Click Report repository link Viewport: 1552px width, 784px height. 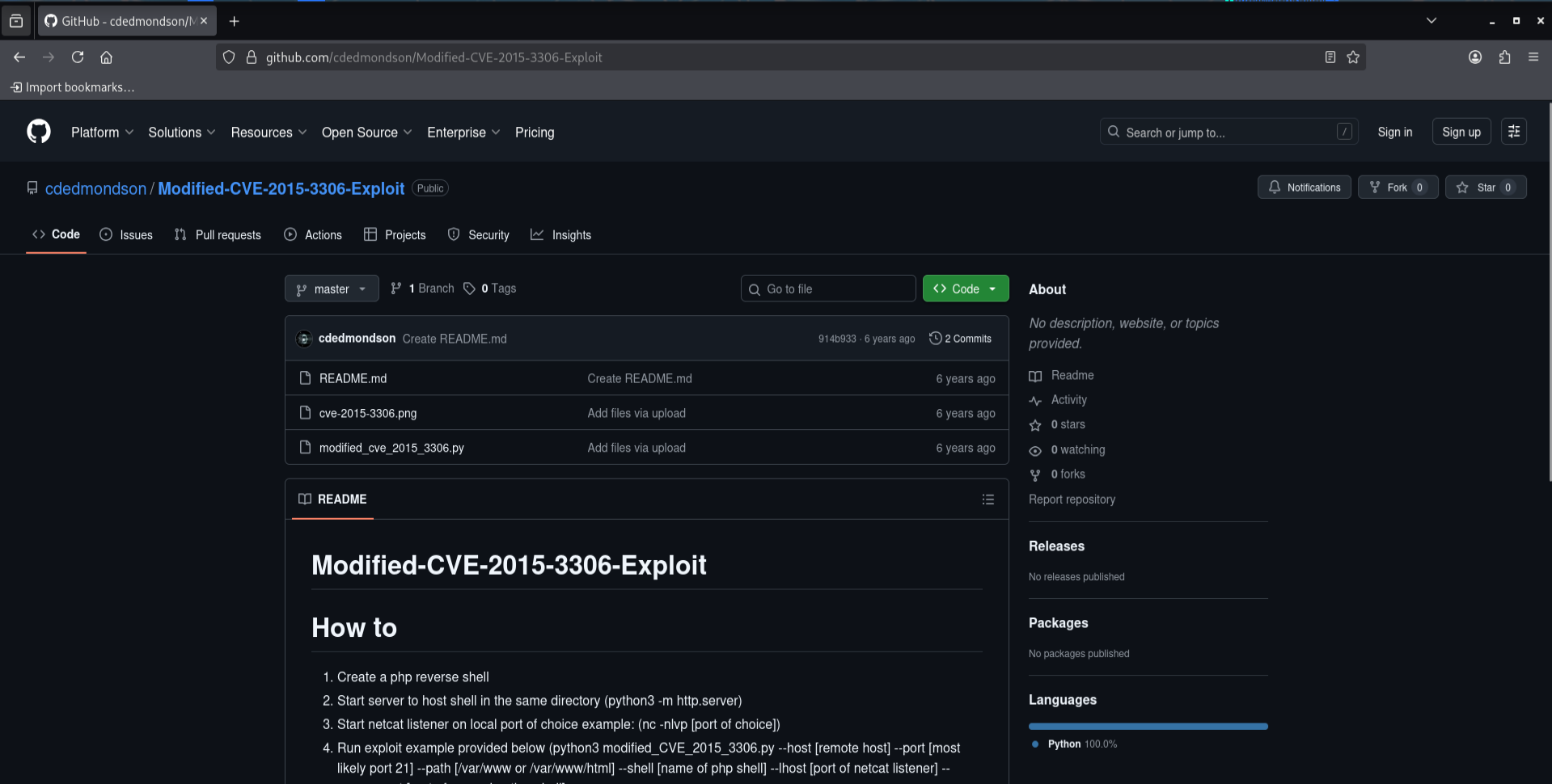point(1072,499)
